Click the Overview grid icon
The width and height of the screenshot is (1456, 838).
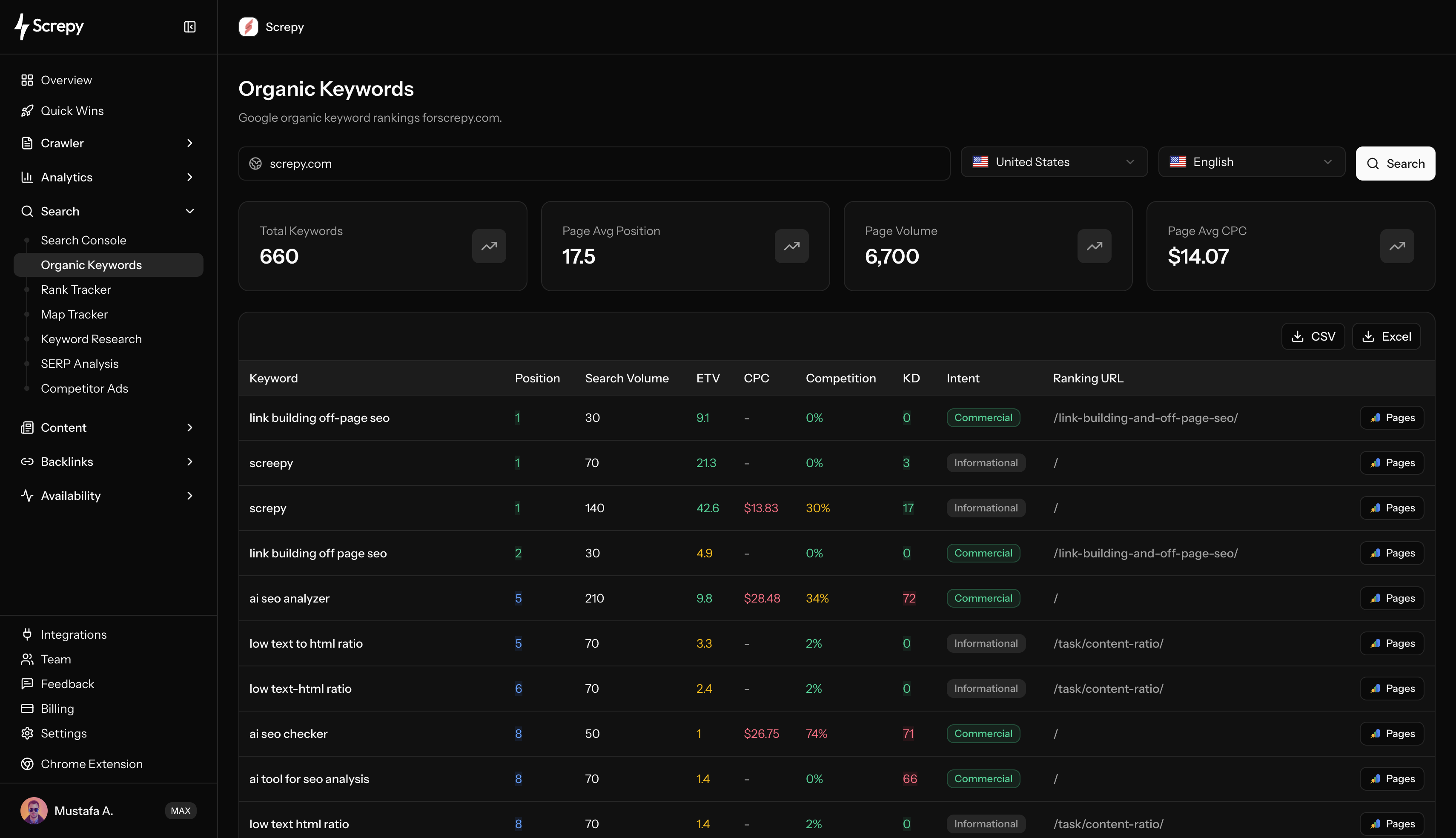(x=27, y=80)
